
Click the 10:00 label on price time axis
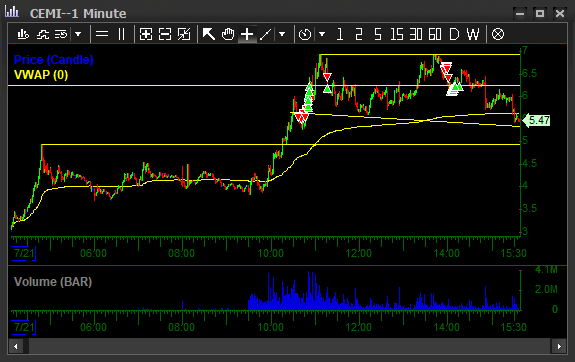[271, 253]
